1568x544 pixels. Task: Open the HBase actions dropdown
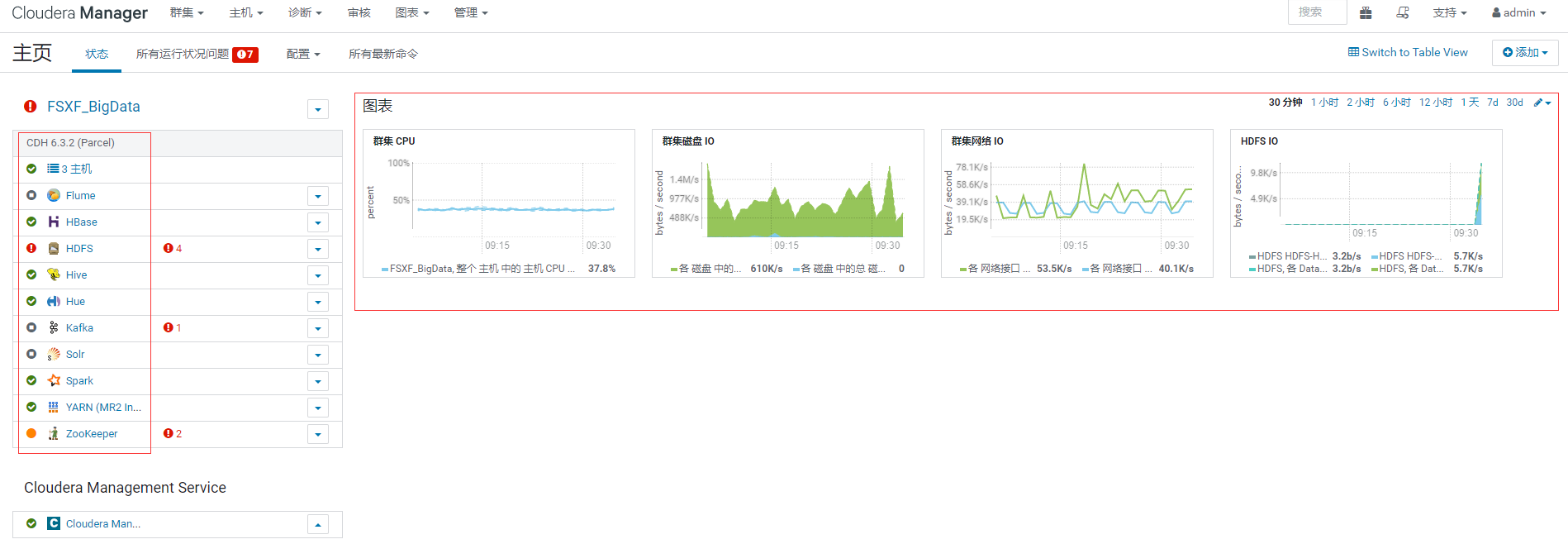coord(318,222)
